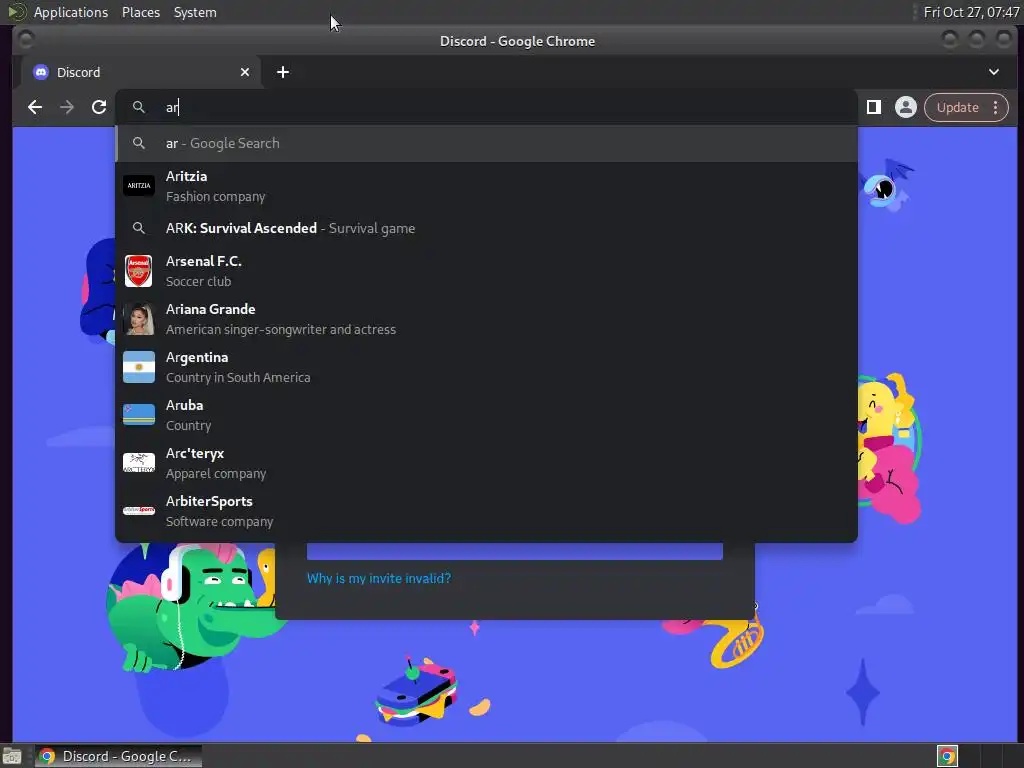
Task: Click the Discord favicon in the tab
Action: coord(41,72)
